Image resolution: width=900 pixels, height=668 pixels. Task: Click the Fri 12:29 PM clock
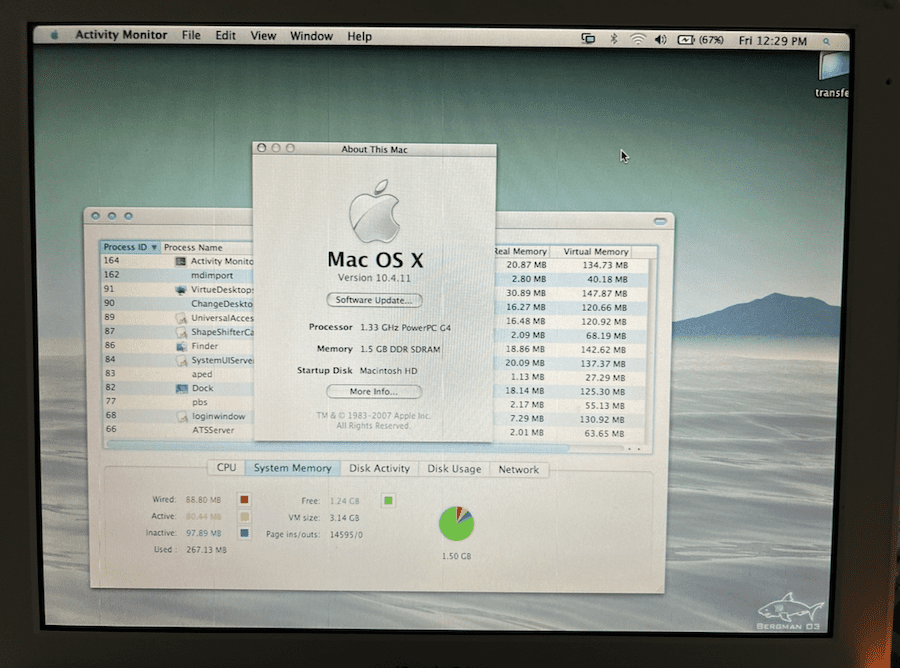tap(773, 41)
